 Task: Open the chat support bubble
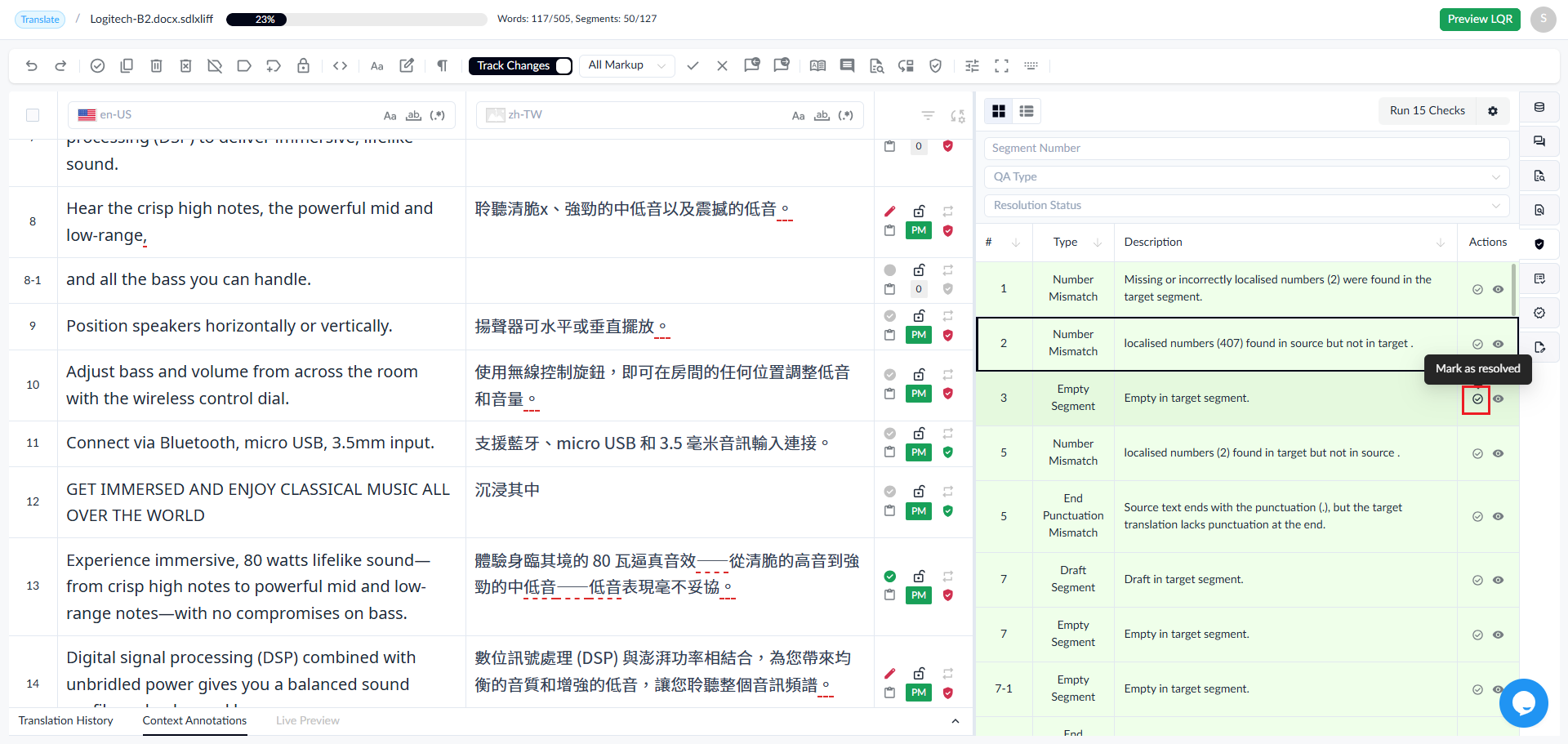tap(1524, 703)
